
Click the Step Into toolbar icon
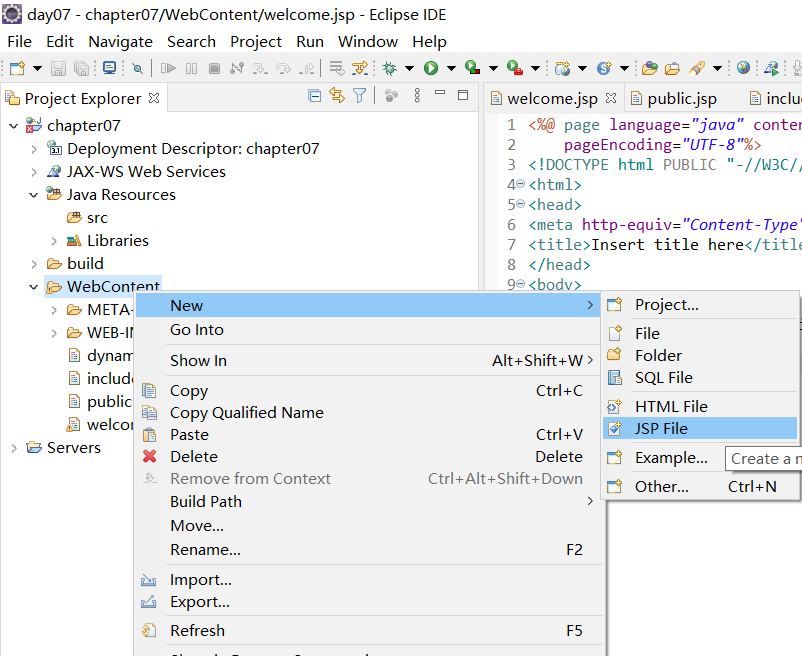(x=260, y=68)
